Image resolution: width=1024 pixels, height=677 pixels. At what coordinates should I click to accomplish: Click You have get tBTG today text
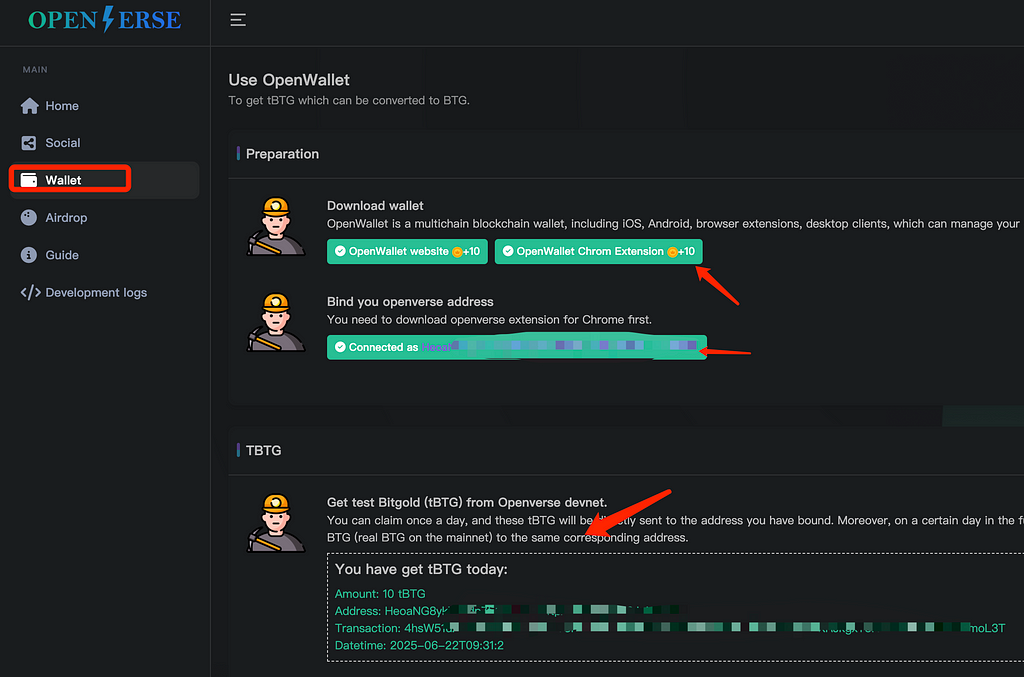[421, 569]
